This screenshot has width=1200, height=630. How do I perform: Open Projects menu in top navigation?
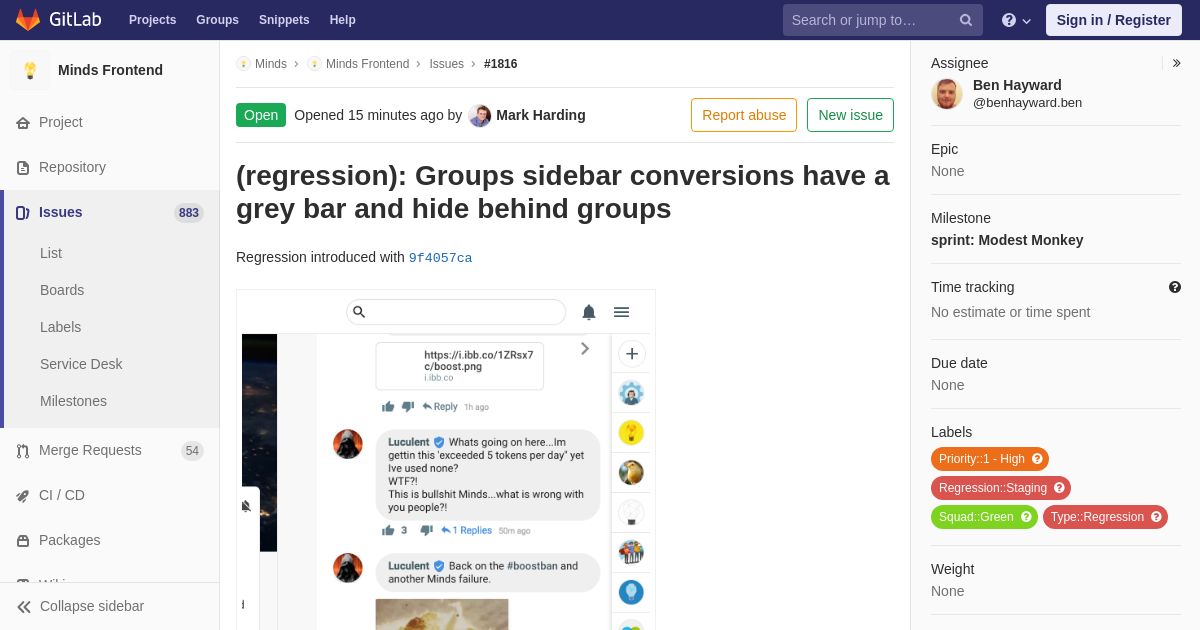[152, 20]
